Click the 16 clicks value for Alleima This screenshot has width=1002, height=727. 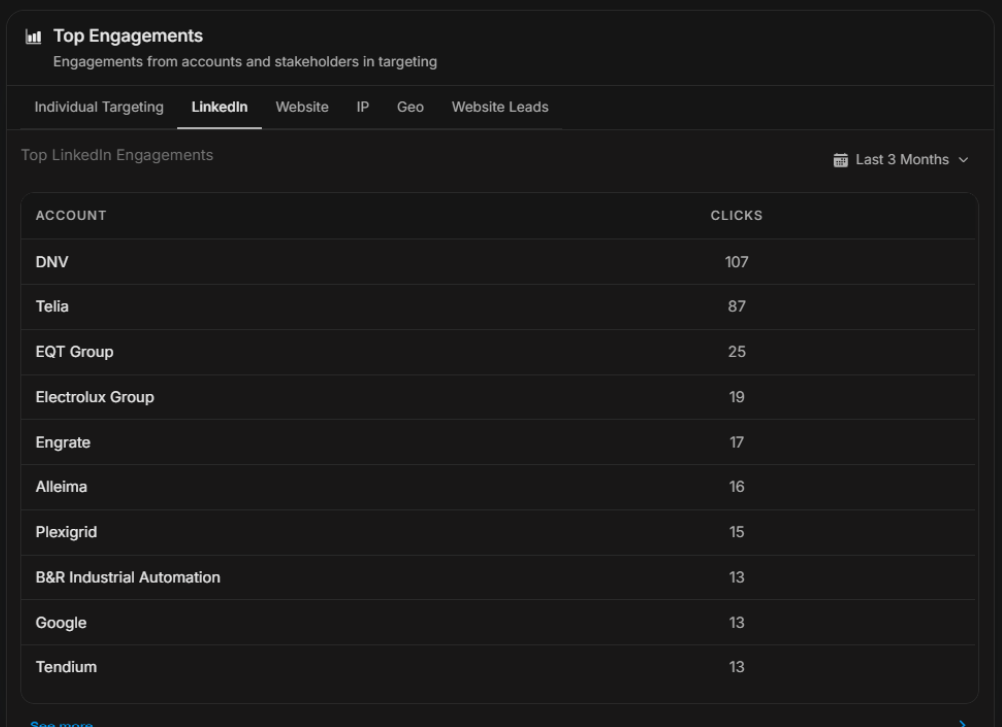click(736, 487)
